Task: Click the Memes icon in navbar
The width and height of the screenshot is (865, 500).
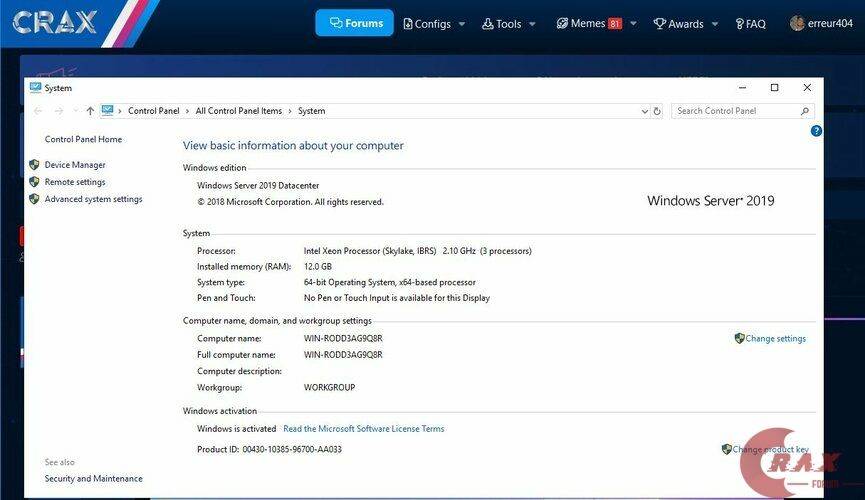Action: pyautogui.click(x=562, y=23)
